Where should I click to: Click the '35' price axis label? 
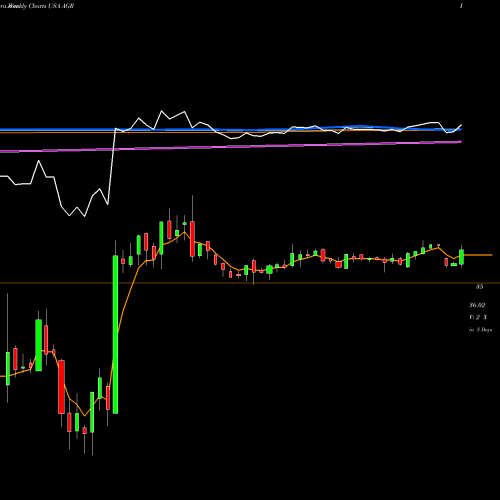(x=479, y=287)
